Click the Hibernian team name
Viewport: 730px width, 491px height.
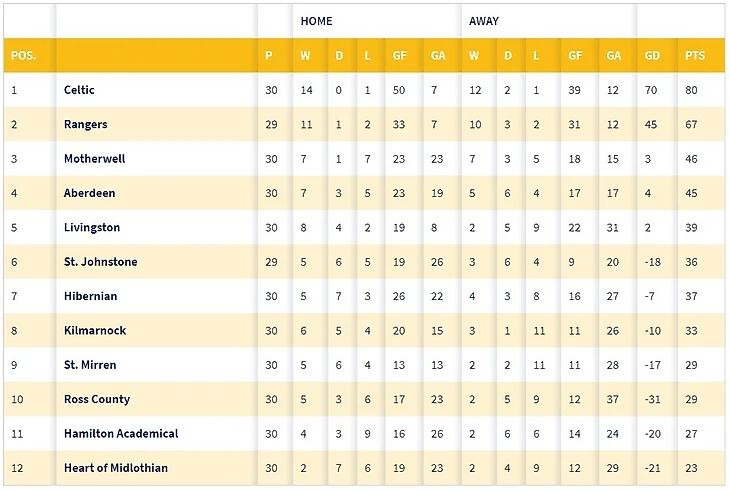(91, 297)
